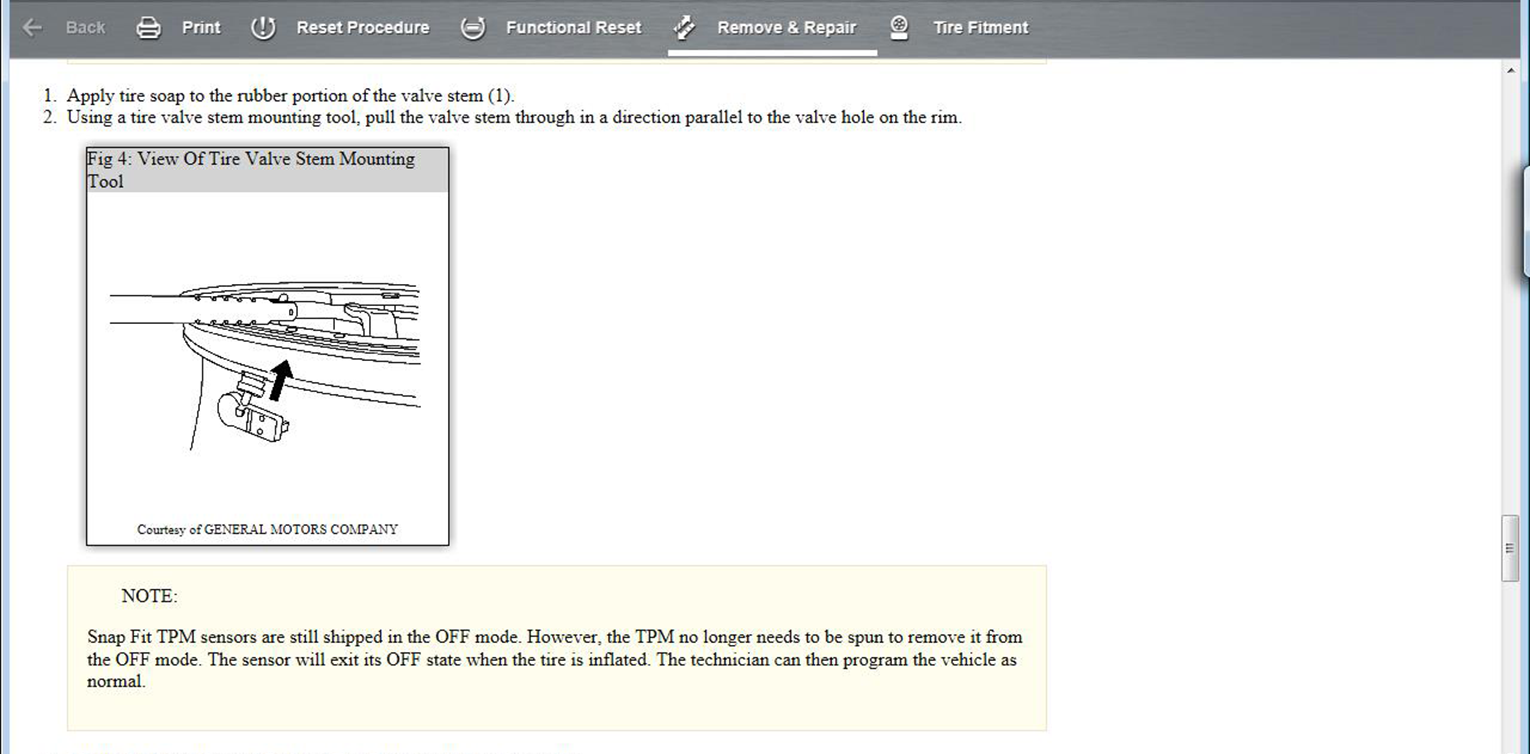Open the Remove & Repair tab
Viewport: 1530px width, 754px height.
pyautogui.click(x=786, y=28)
